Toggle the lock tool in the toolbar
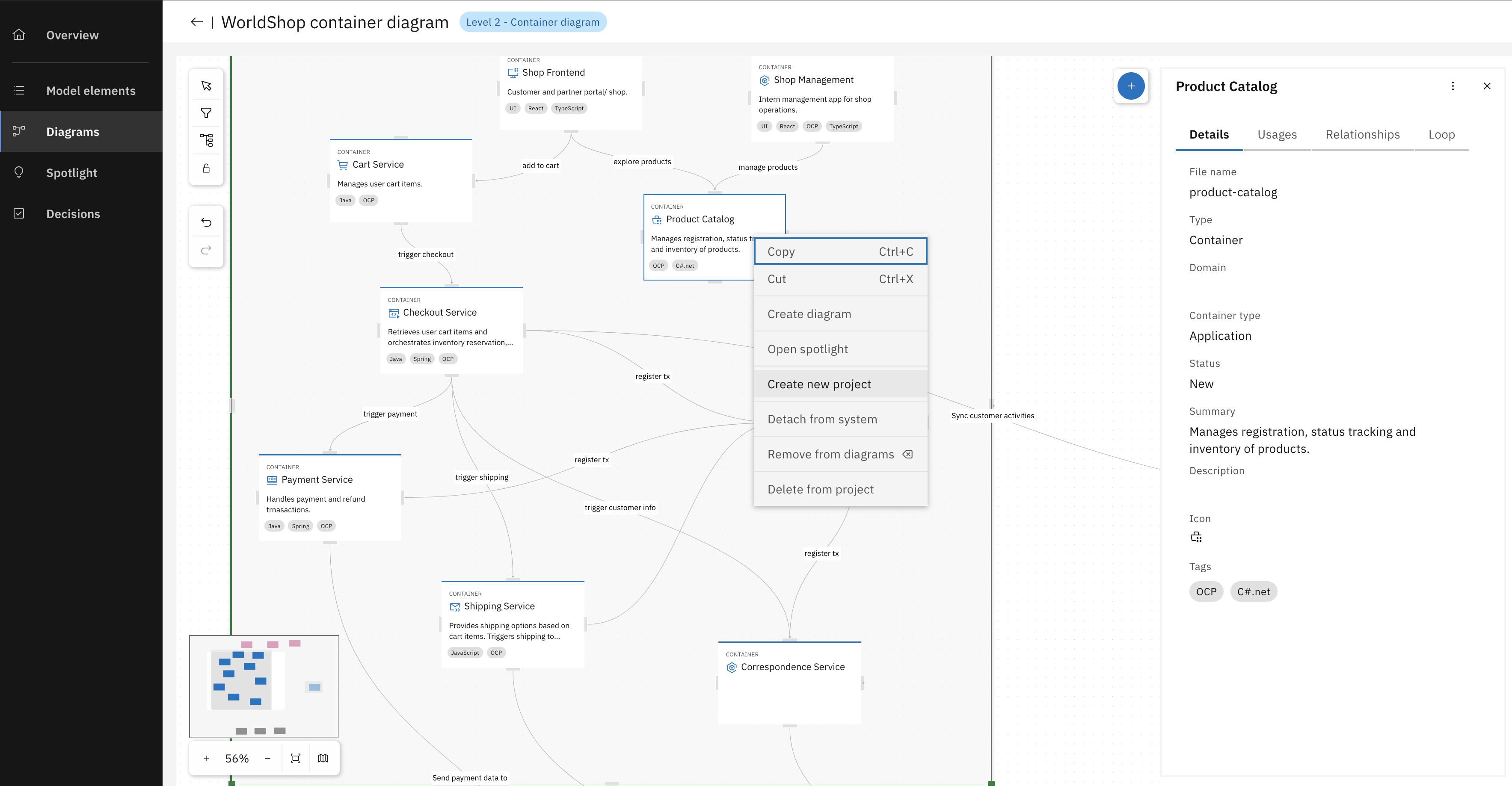 tap(206, 168)
